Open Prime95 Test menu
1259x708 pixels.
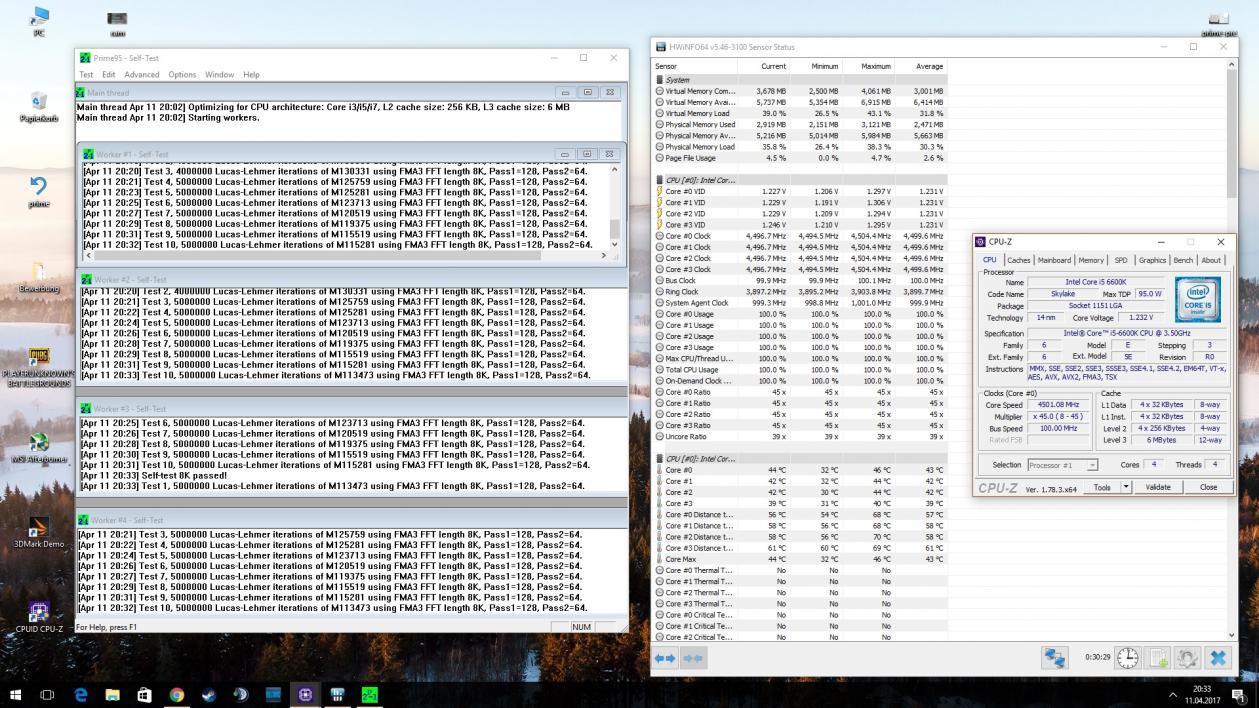click(x=86, y=75)
